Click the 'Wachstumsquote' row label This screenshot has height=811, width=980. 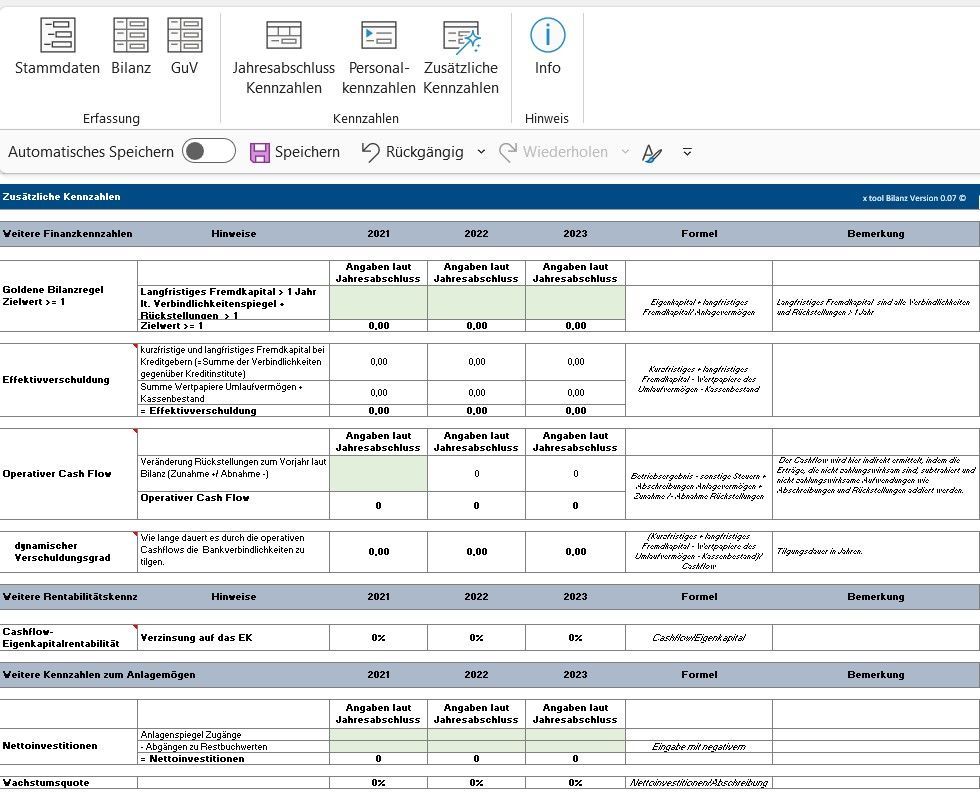(46, 782)
